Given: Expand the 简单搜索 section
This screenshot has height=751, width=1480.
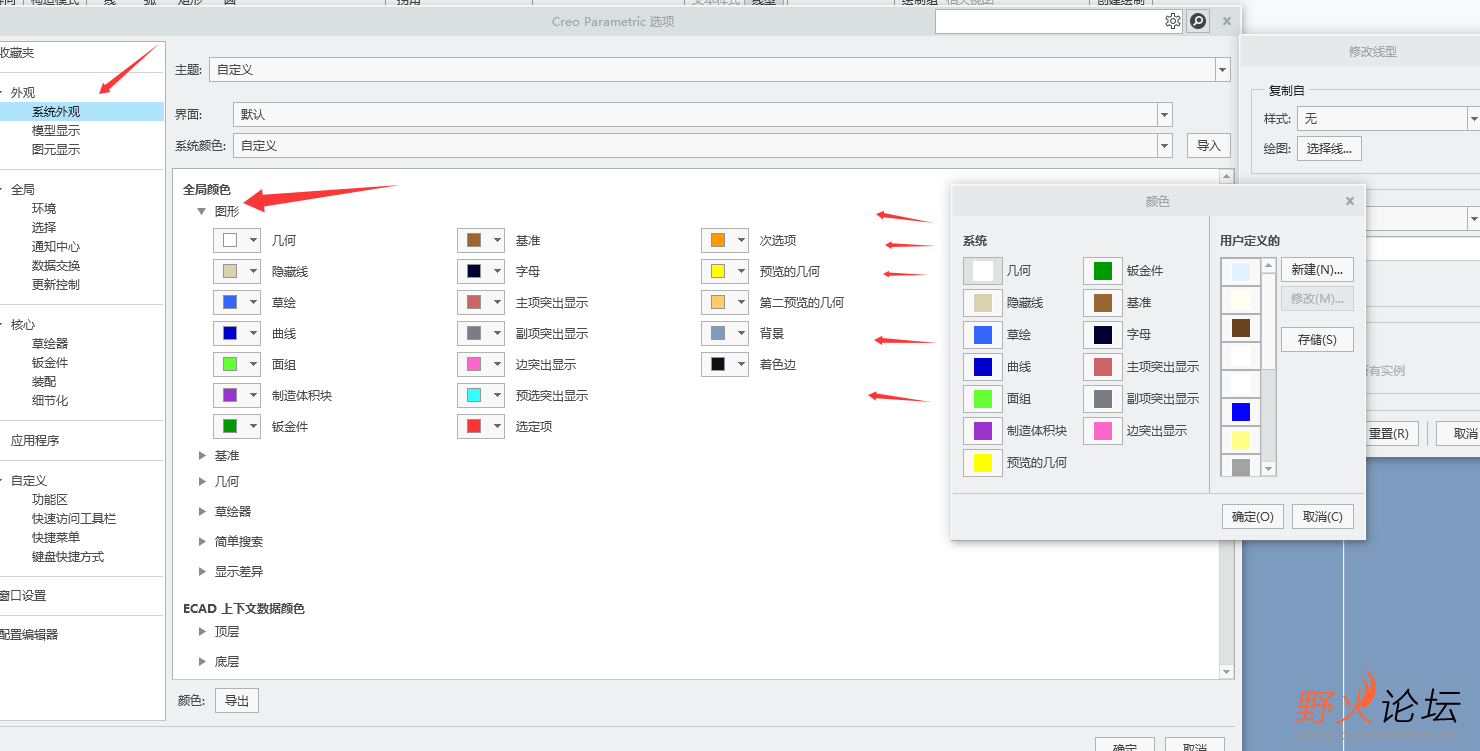Looking at the screenshot, I should pyautogui.click(x=203, y=541).
